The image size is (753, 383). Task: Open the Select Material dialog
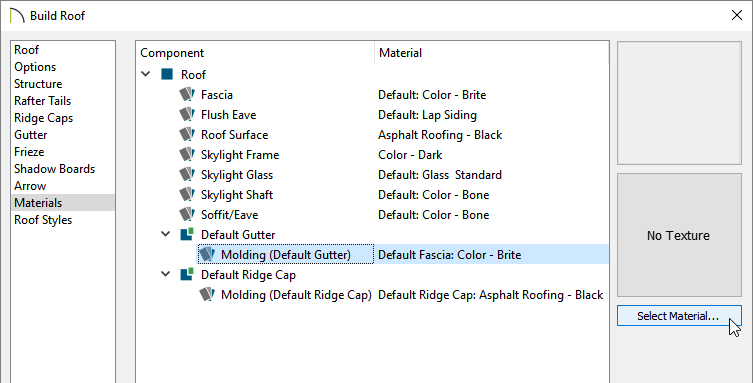[x=679, y=316]
